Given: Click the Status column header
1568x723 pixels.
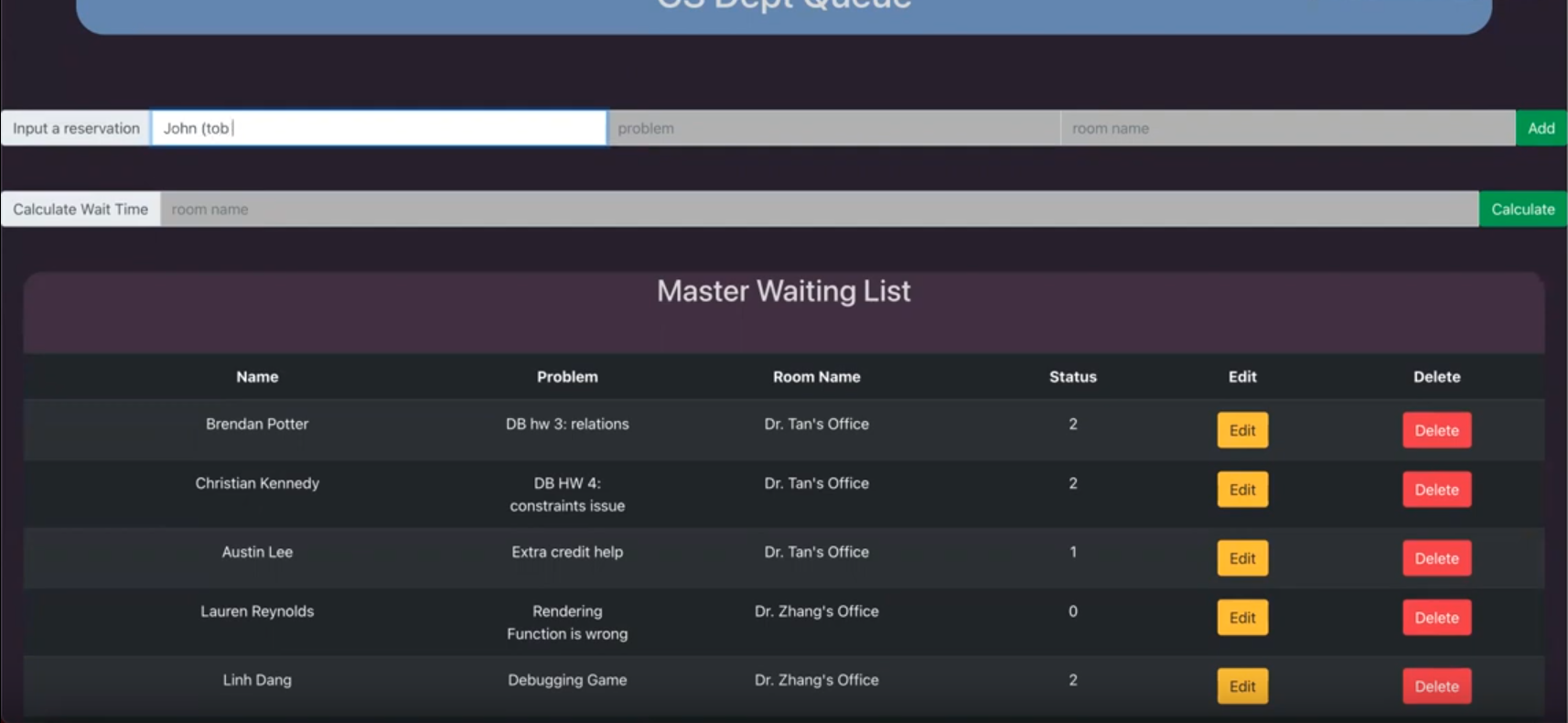Looking at the screenshot, I should point(1072,377).
